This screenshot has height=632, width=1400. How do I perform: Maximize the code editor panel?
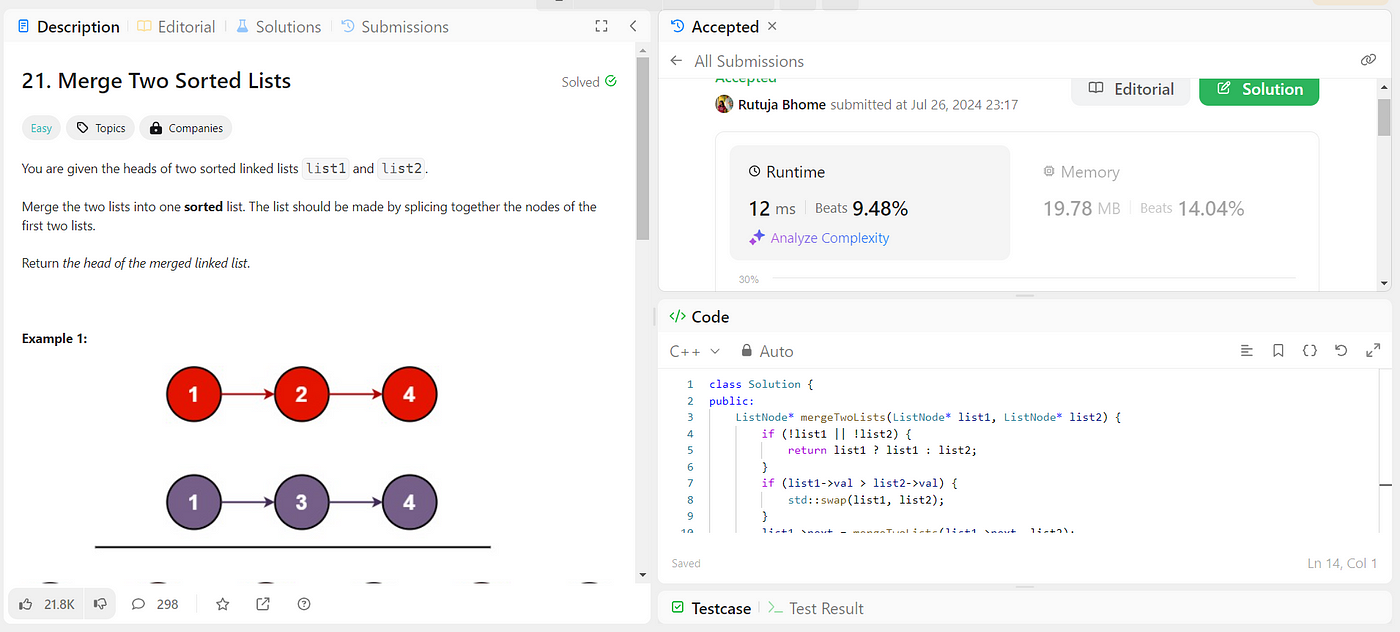pyautogui.click(x=1373, y=351)
